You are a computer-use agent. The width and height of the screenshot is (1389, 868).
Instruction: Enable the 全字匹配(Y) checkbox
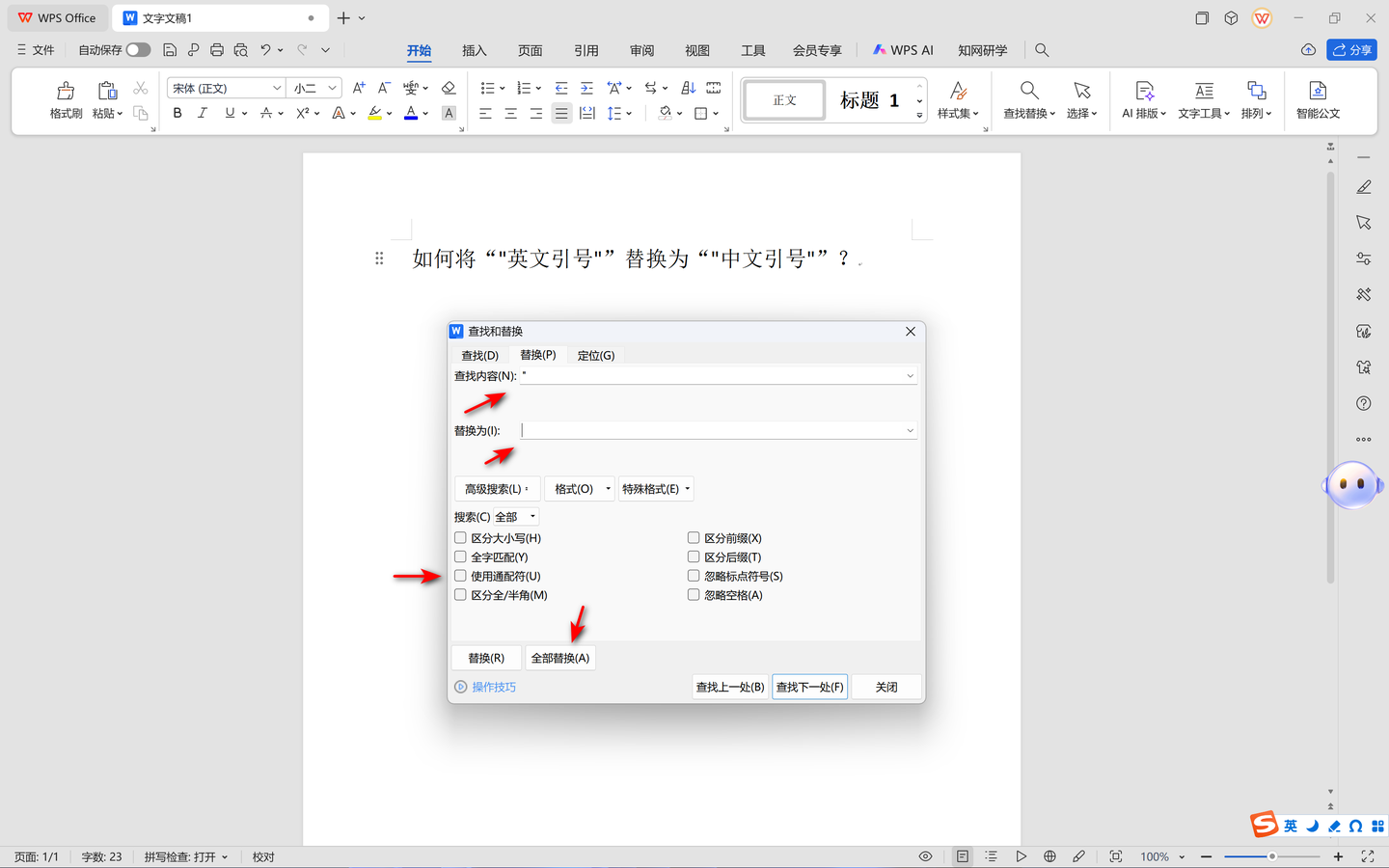[x=460, y=557]
